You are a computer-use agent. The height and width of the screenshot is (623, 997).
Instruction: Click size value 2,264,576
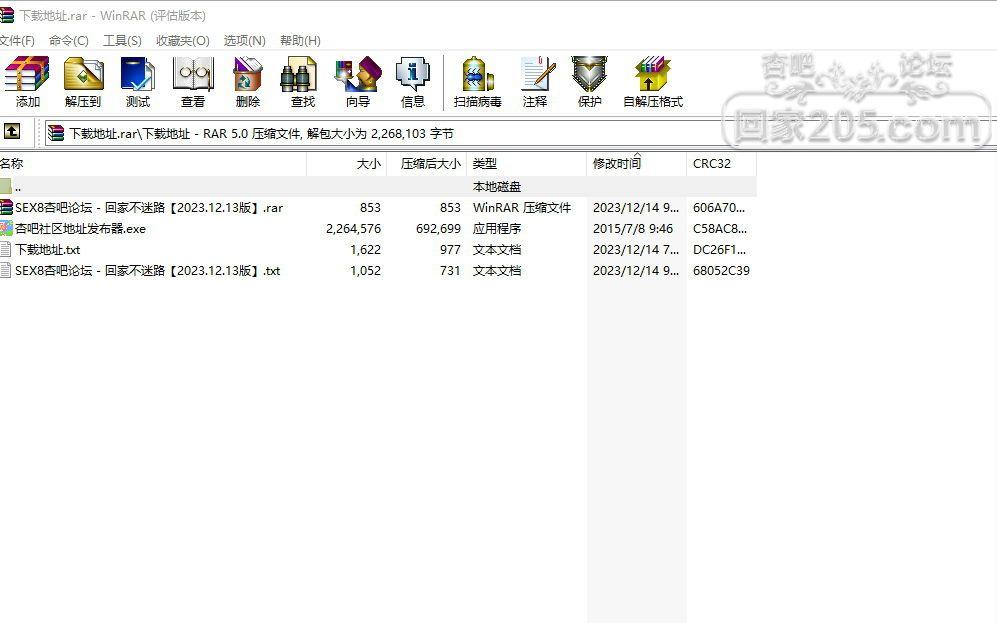coord(354,228)
